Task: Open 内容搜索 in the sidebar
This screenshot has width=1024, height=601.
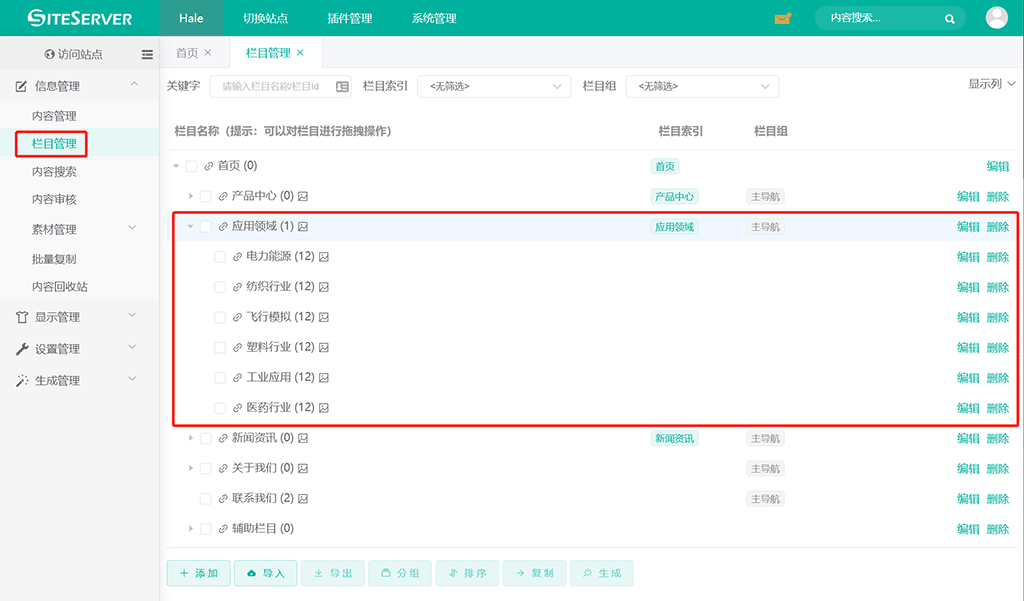Action: click(x=54, y=172)
